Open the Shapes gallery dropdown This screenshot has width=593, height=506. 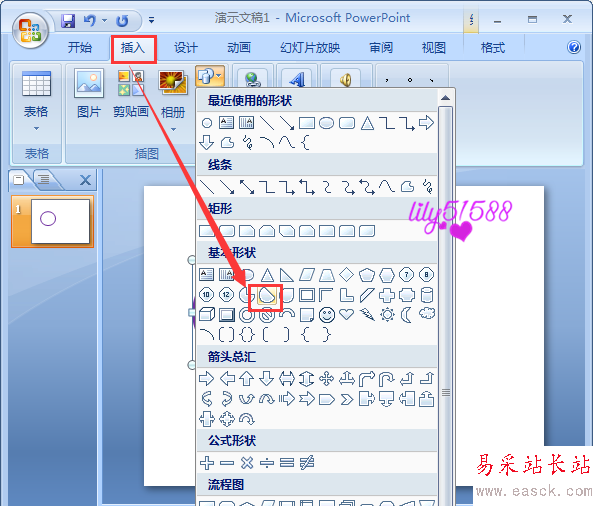[x=210, y=76]
